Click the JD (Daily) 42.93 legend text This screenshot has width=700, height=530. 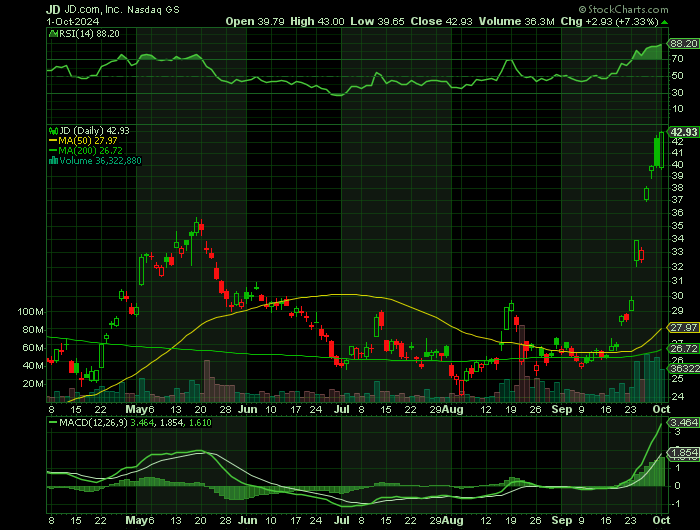[94, 131]
